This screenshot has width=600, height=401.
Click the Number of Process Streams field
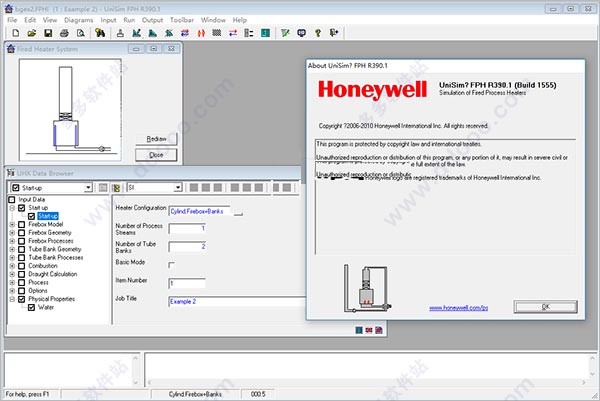[187, 228]
